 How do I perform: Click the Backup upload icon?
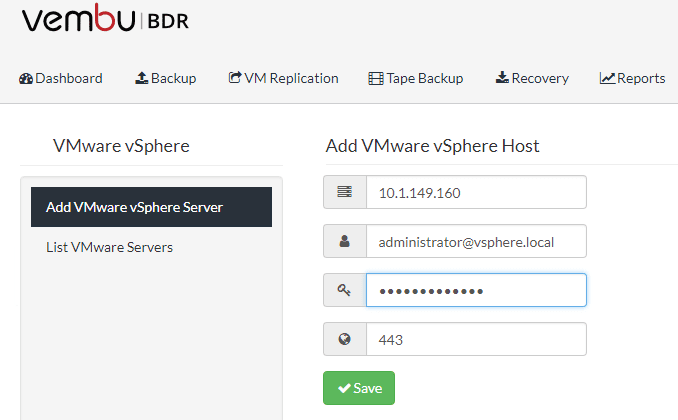click(142, 78)
